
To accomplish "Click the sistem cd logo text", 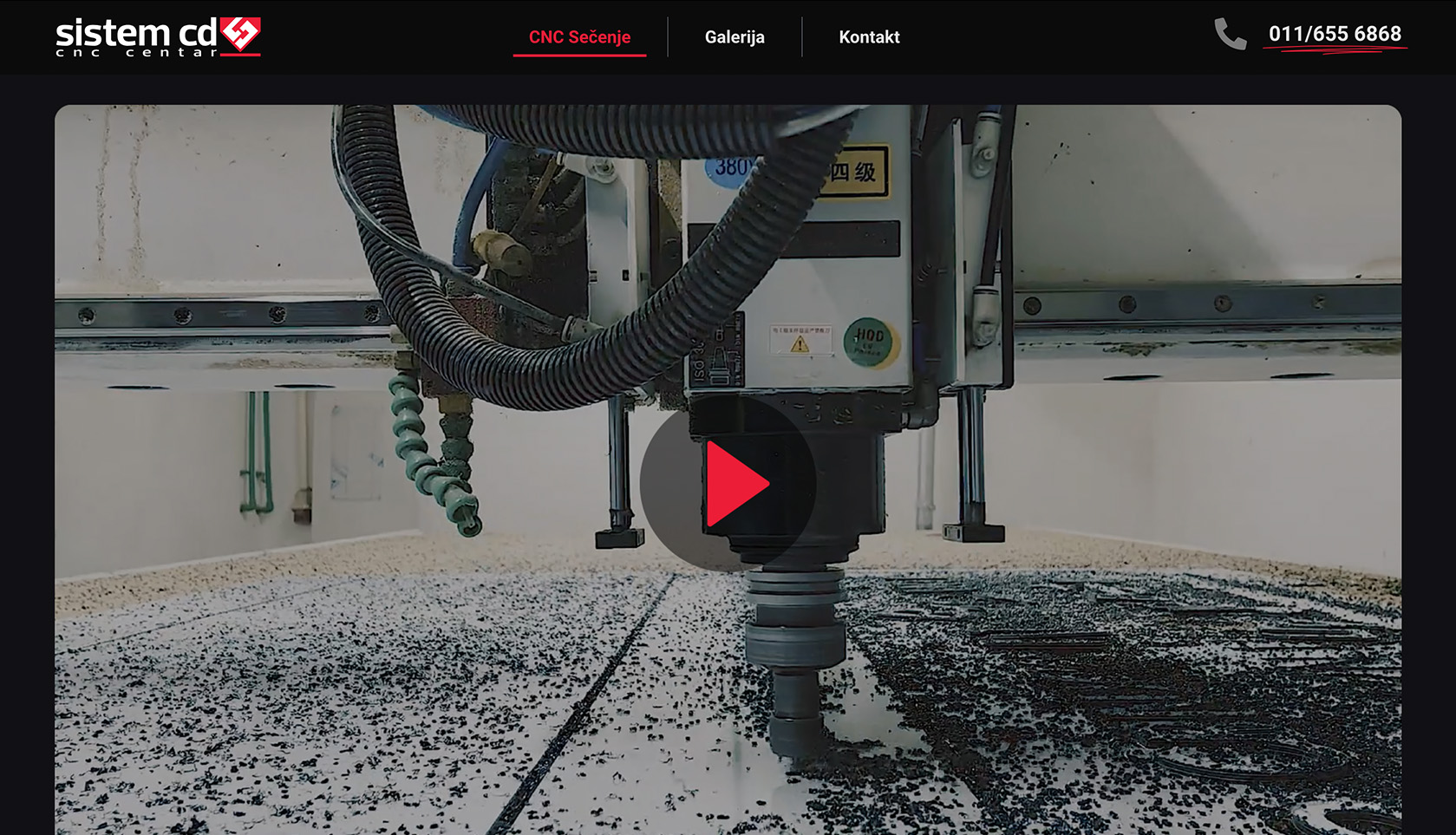I will coord(136,33).
